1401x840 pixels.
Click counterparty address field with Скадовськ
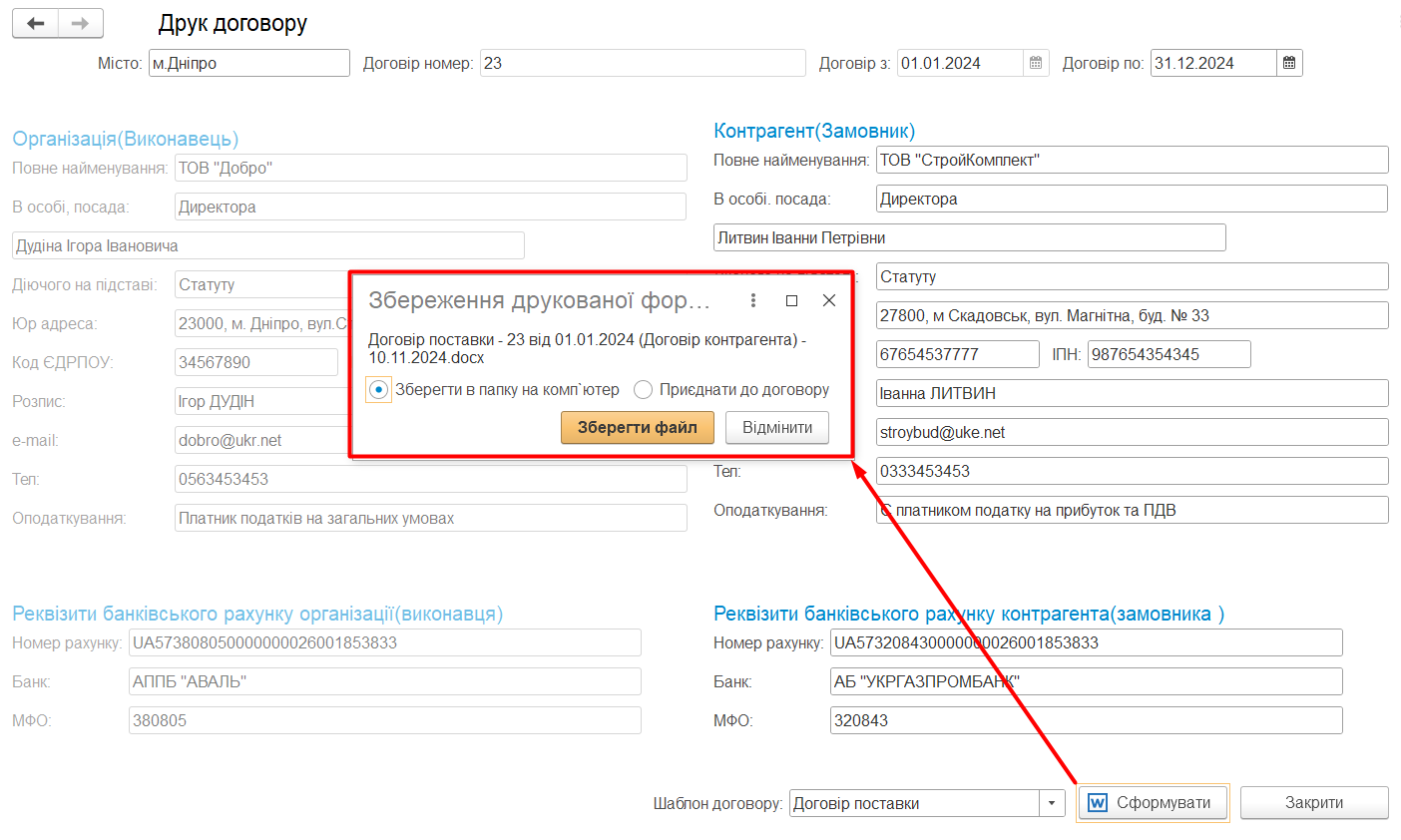tap(1133, 315)
